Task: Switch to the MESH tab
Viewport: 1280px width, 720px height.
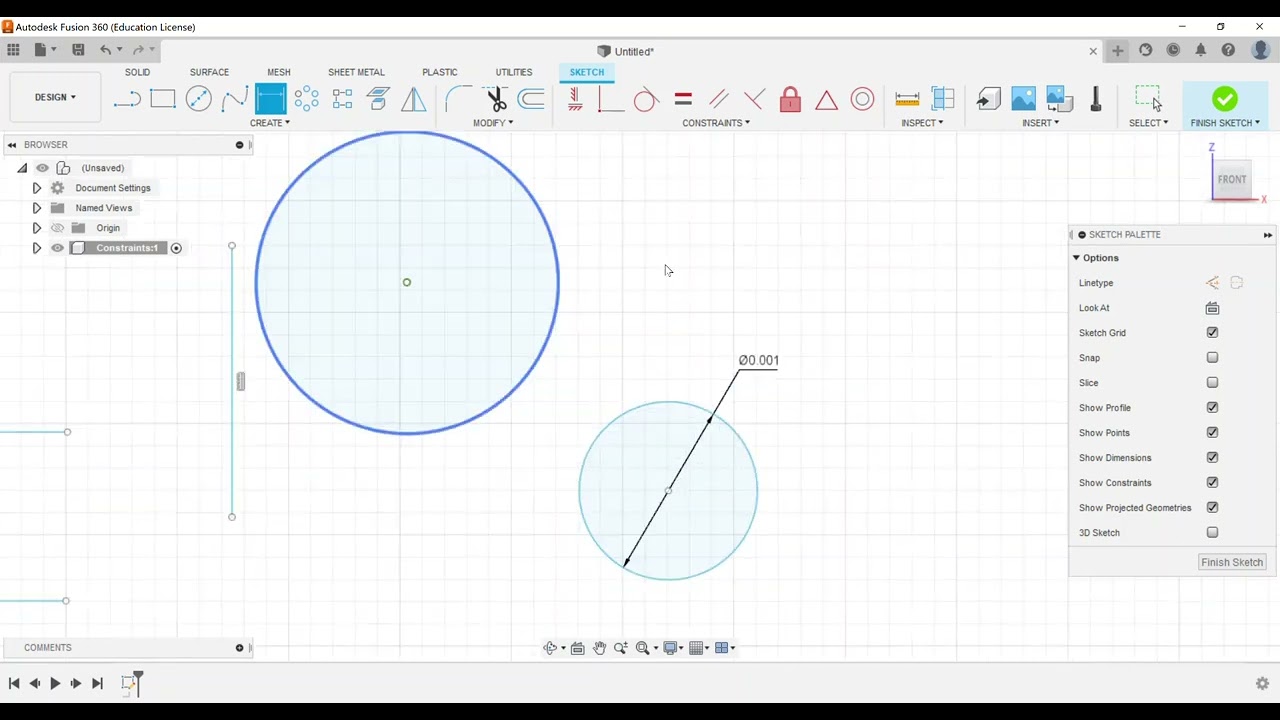Action: [x=279, y=72]
